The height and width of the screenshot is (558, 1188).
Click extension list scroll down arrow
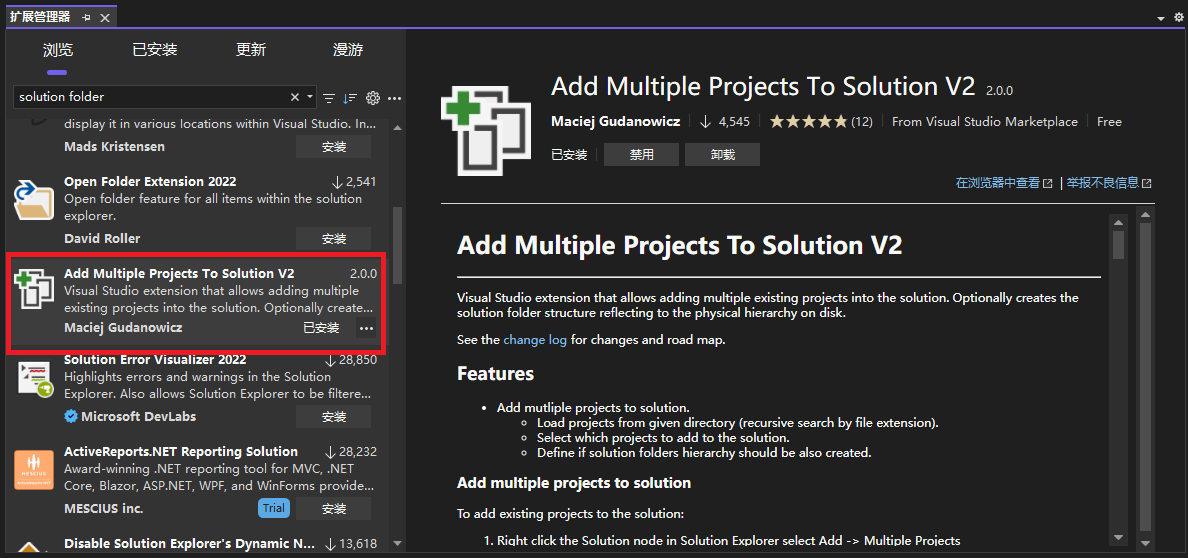pyautogui.click(x=398, y=544)
